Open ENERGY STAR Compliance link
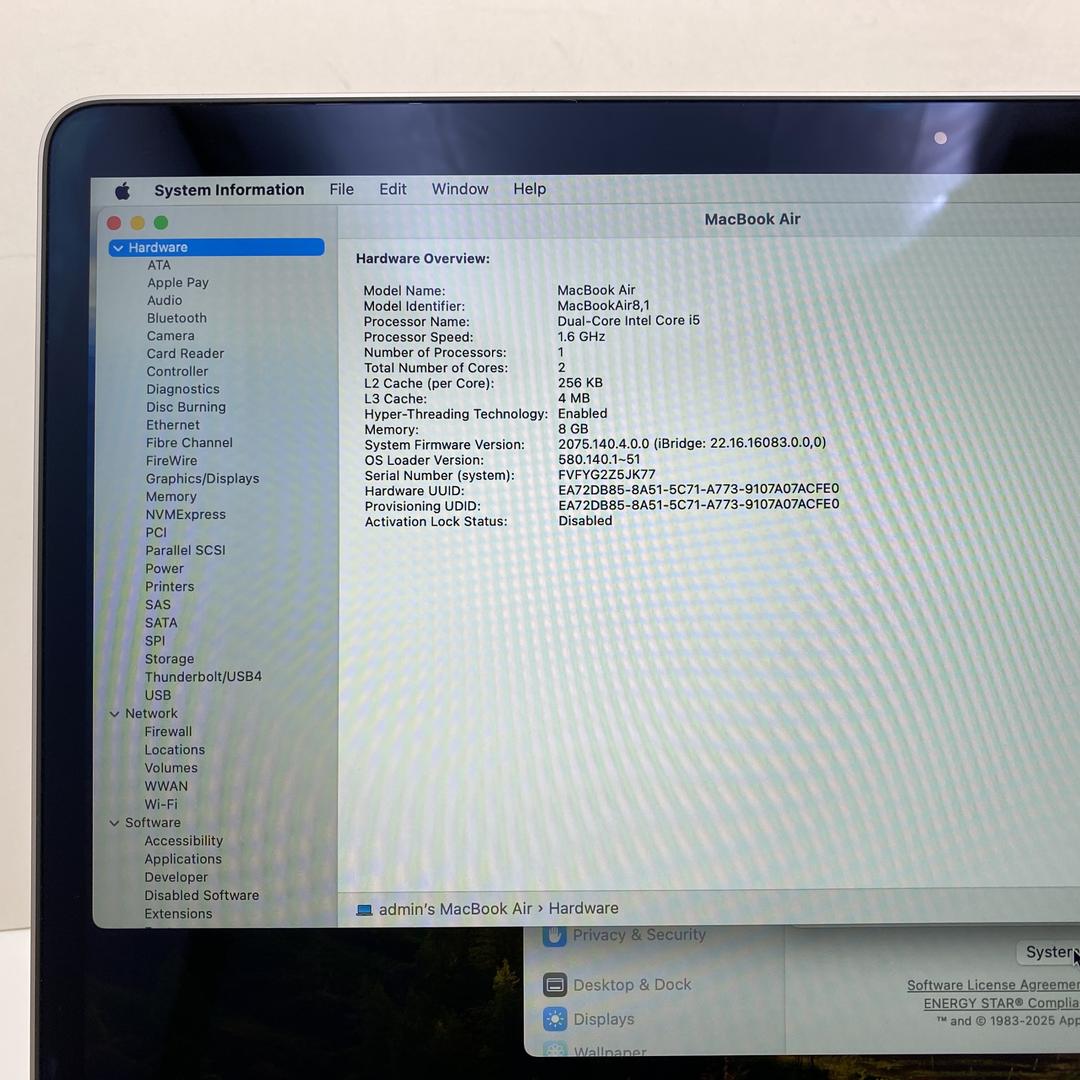The width and height of the screenshot is (1080, 1080). point(1001,1004)
